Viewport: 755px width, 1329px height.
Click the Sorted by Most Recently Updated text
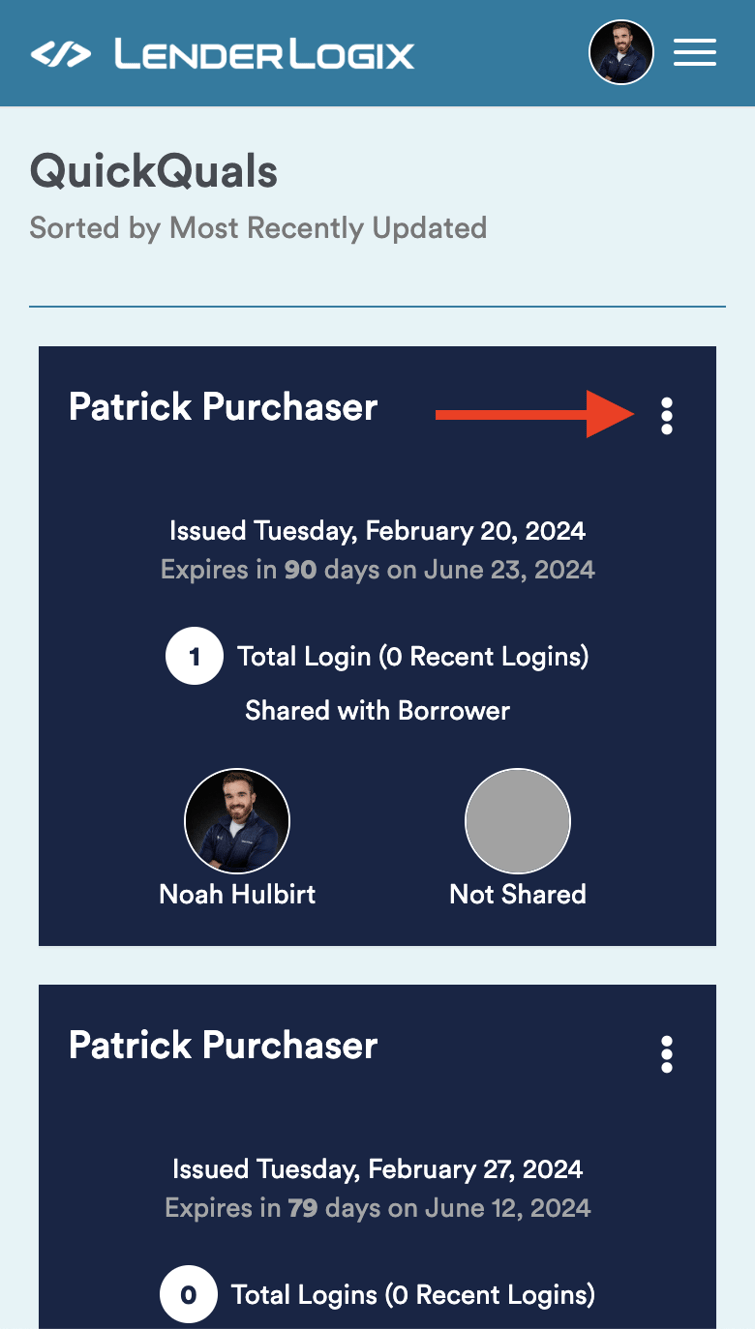tap(258, 228)
